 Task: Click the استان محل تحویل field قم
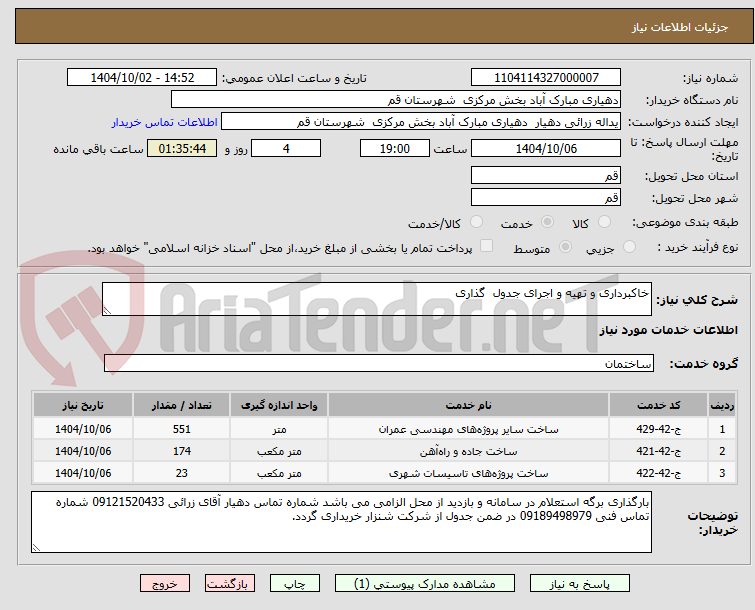tap(546, 175)
